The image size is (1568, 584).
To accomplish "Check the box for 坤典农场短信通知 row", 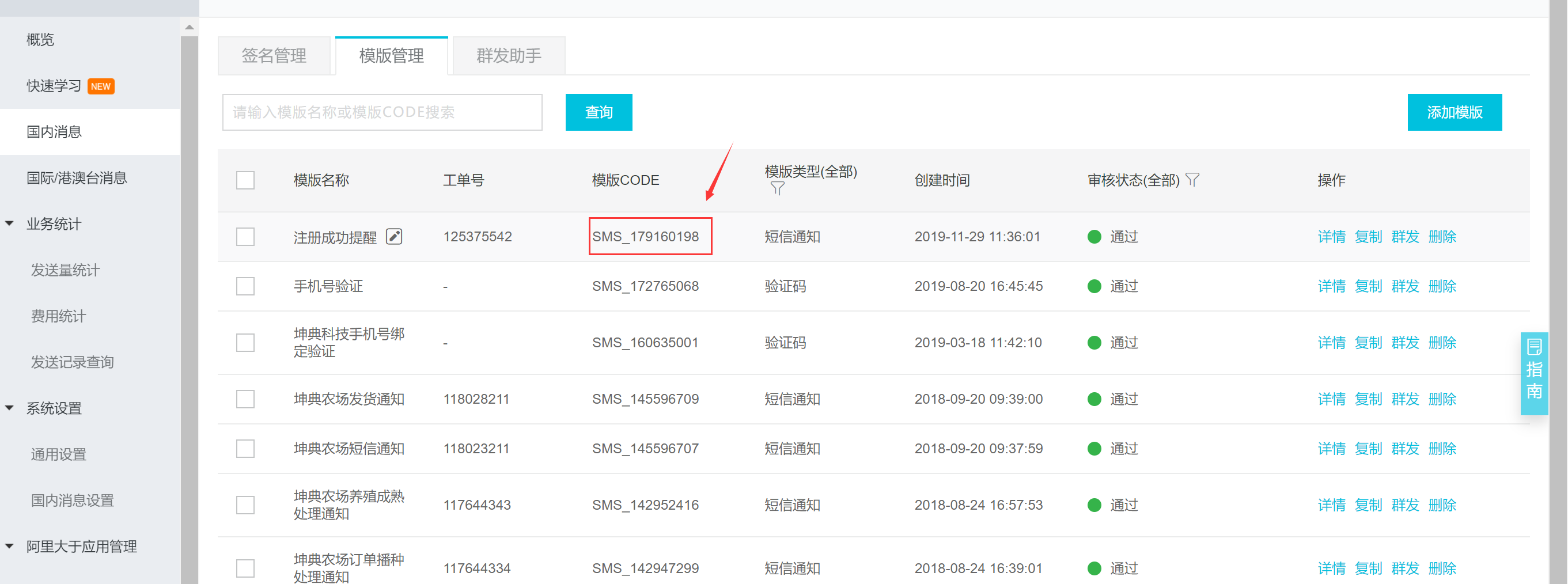I will (x=245, y=448).
